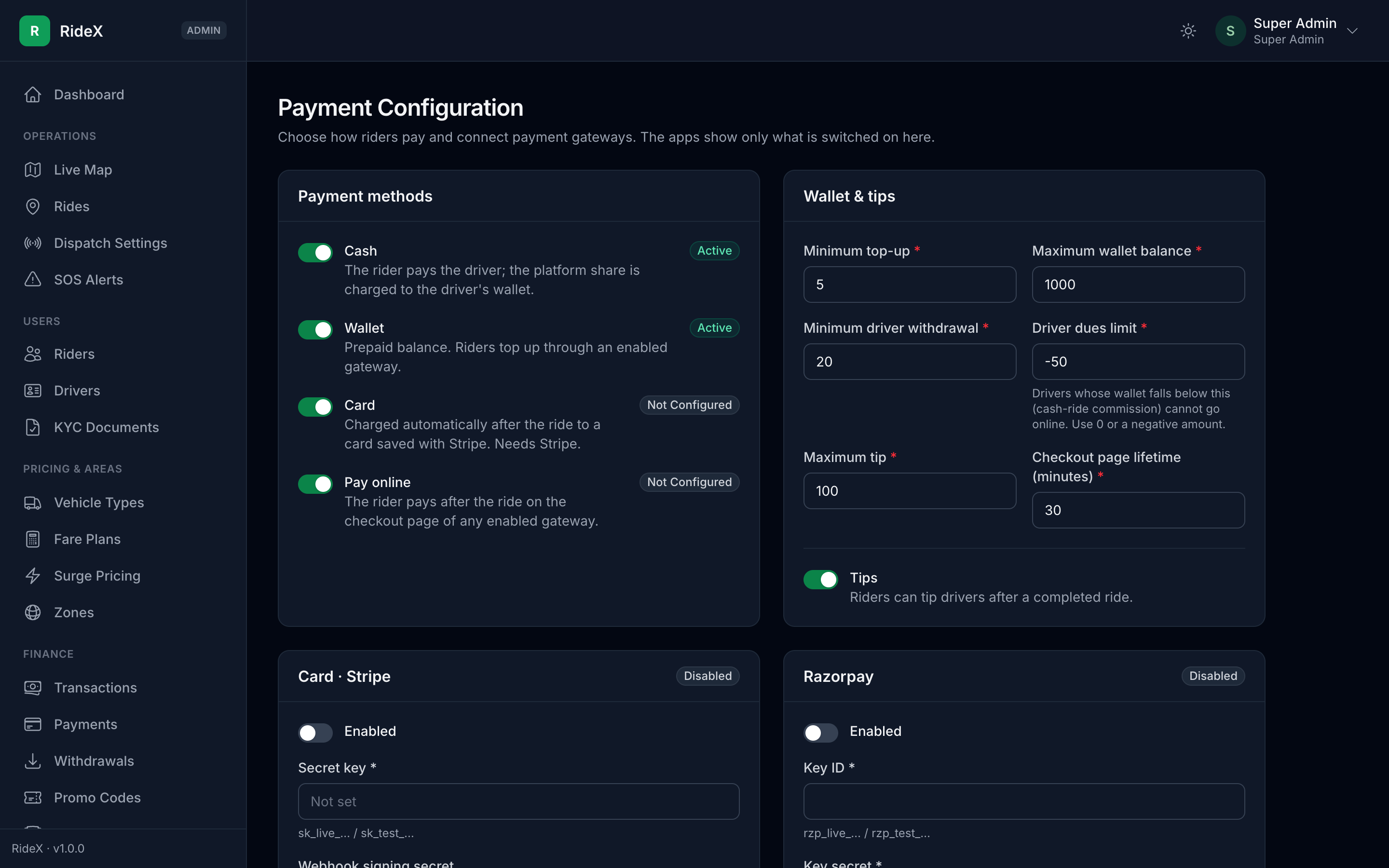Image resolution: width=1389 pixels, height=868 pixels.
Task: Open the Live Map icon in sidebar
Action: (33, 170)
